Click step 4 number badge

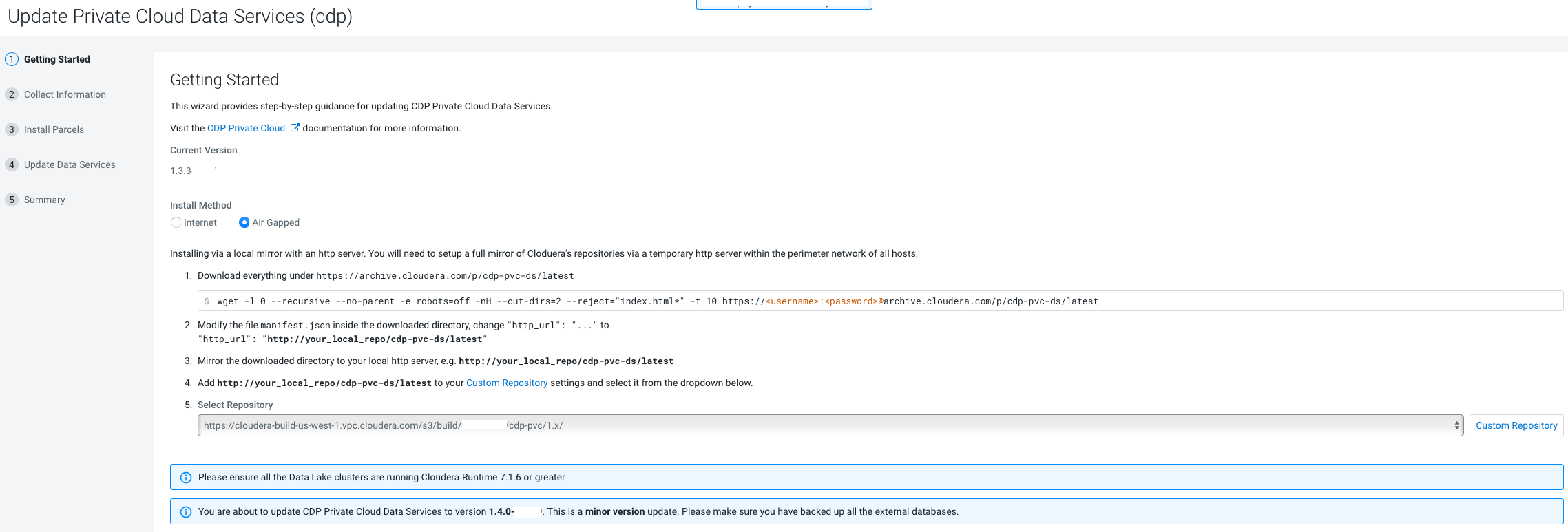point(12,164)
